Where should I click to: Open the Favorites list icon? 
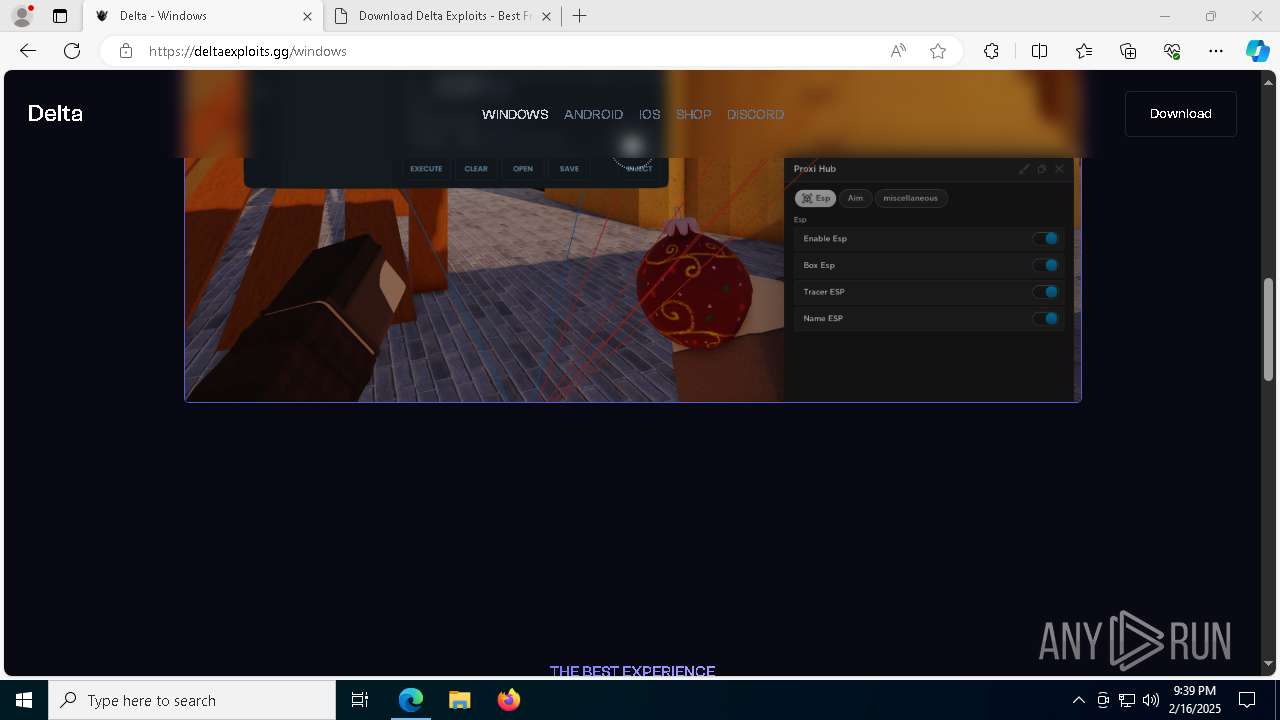(1084, 51)
